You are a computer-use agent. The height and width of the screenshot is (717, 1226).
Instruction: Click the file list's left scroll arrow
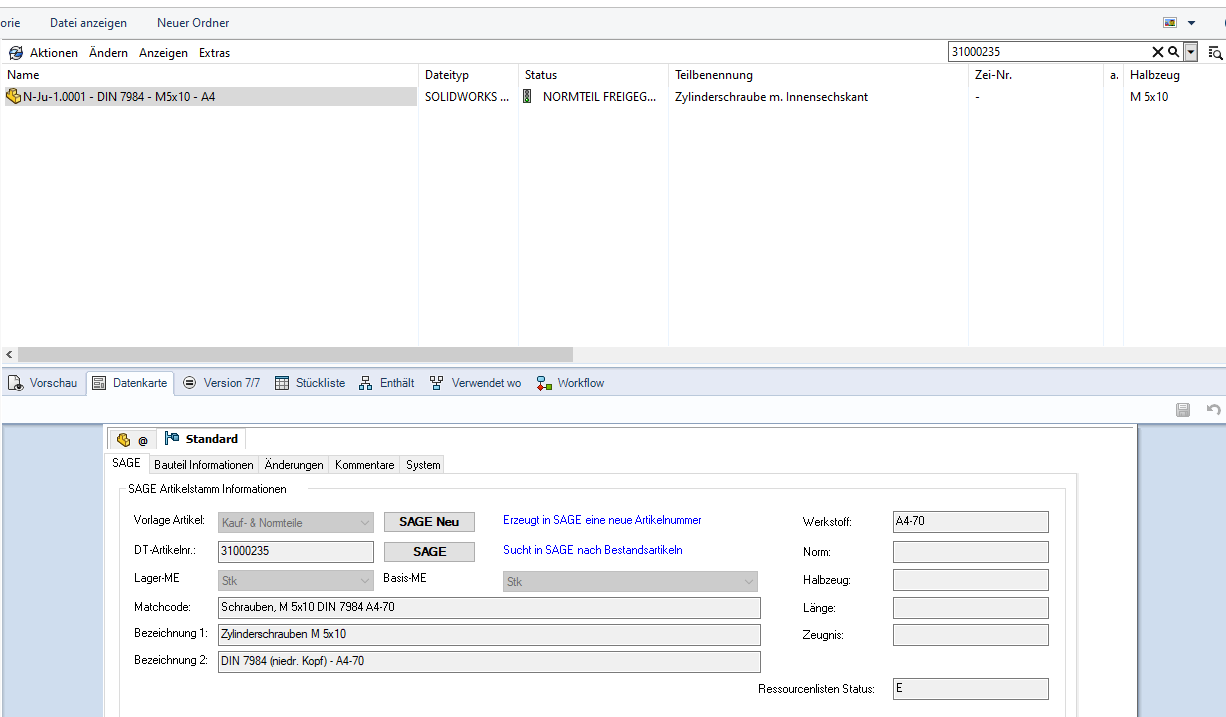[x=9, y=355]
